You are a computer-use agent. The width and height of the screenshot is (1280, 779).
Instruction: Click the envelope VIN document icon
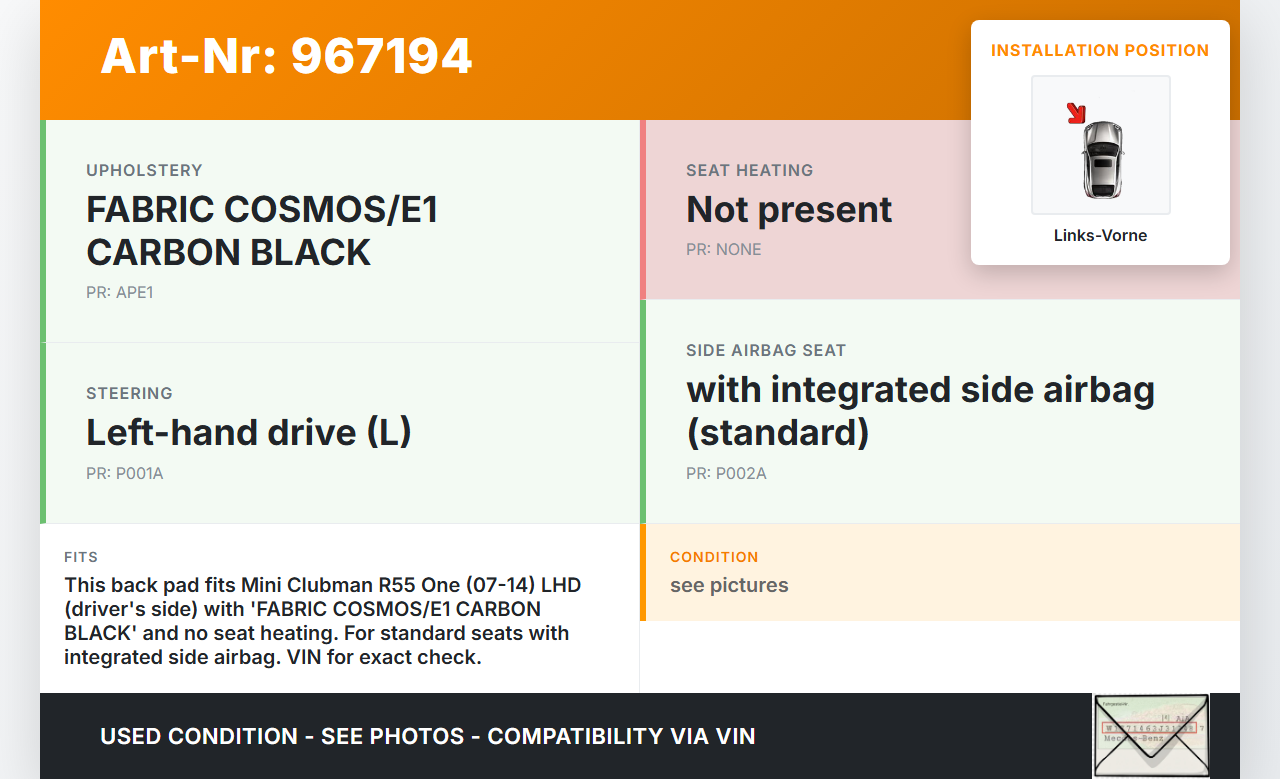click(1150, 735)
